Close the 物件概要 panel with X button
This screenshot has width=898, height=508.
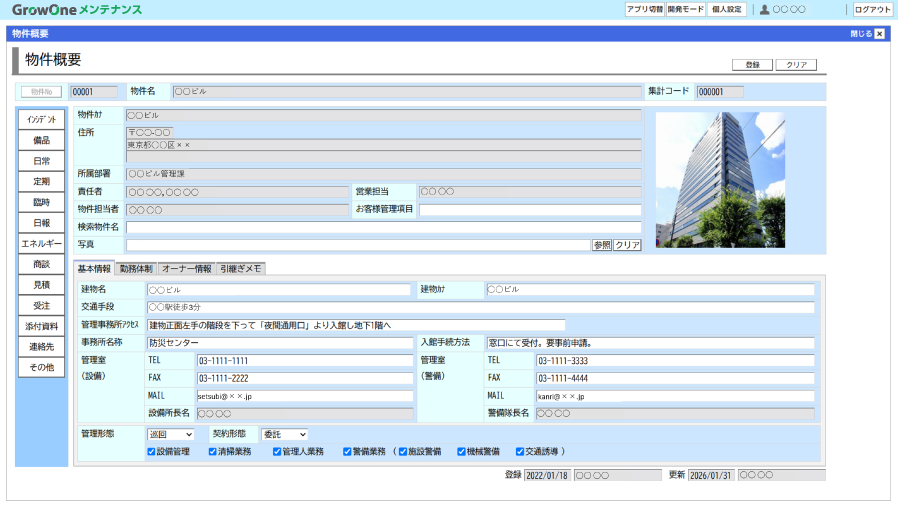coord(880,34)
